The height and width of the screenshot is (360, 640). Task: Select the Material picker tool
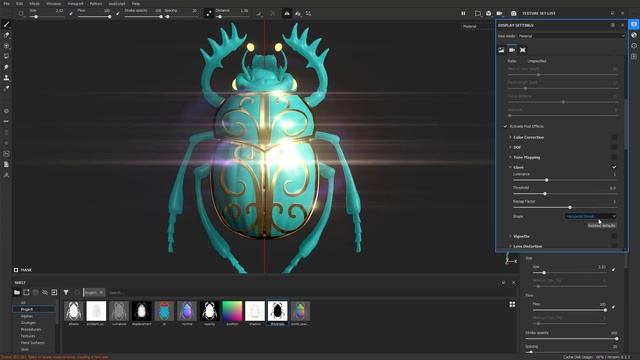click(x=6, y=88)
